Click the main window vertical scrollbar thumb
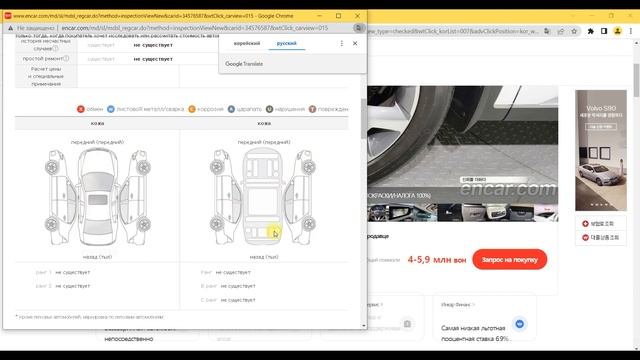 click(x=636, y=80)
